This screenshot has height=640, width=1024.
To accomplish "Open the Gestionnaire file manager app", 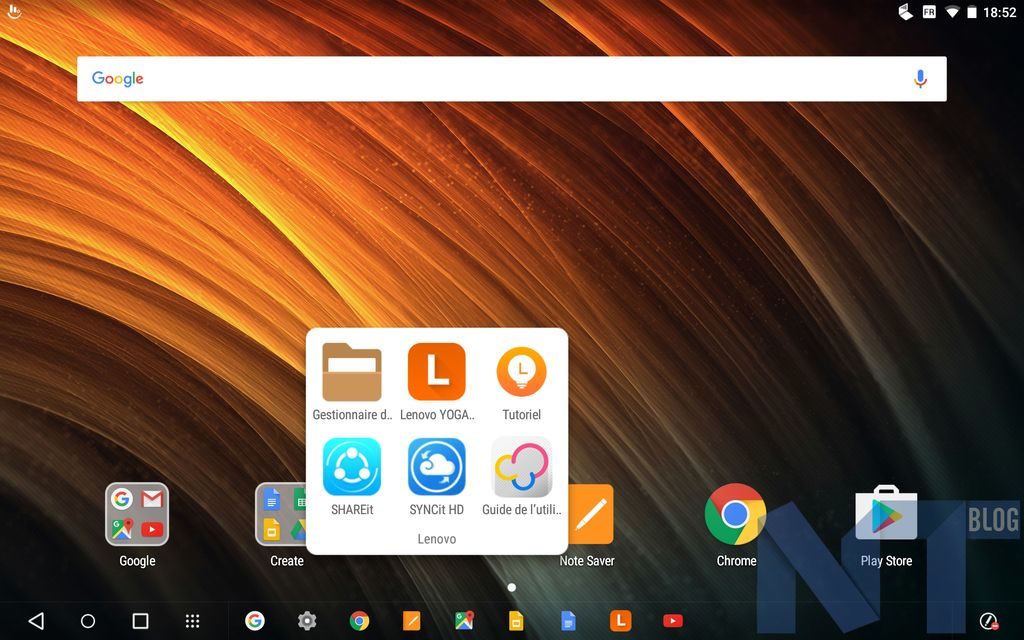I will pos(352,372).
